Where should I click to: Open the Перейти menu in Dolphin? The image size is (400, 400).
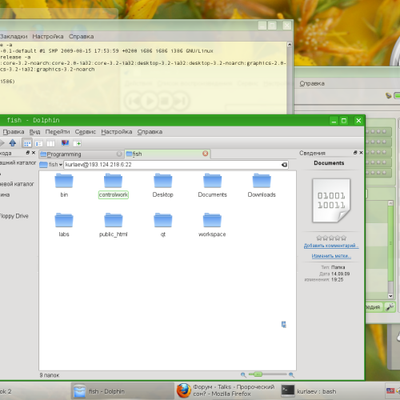(x=58, y=132)
